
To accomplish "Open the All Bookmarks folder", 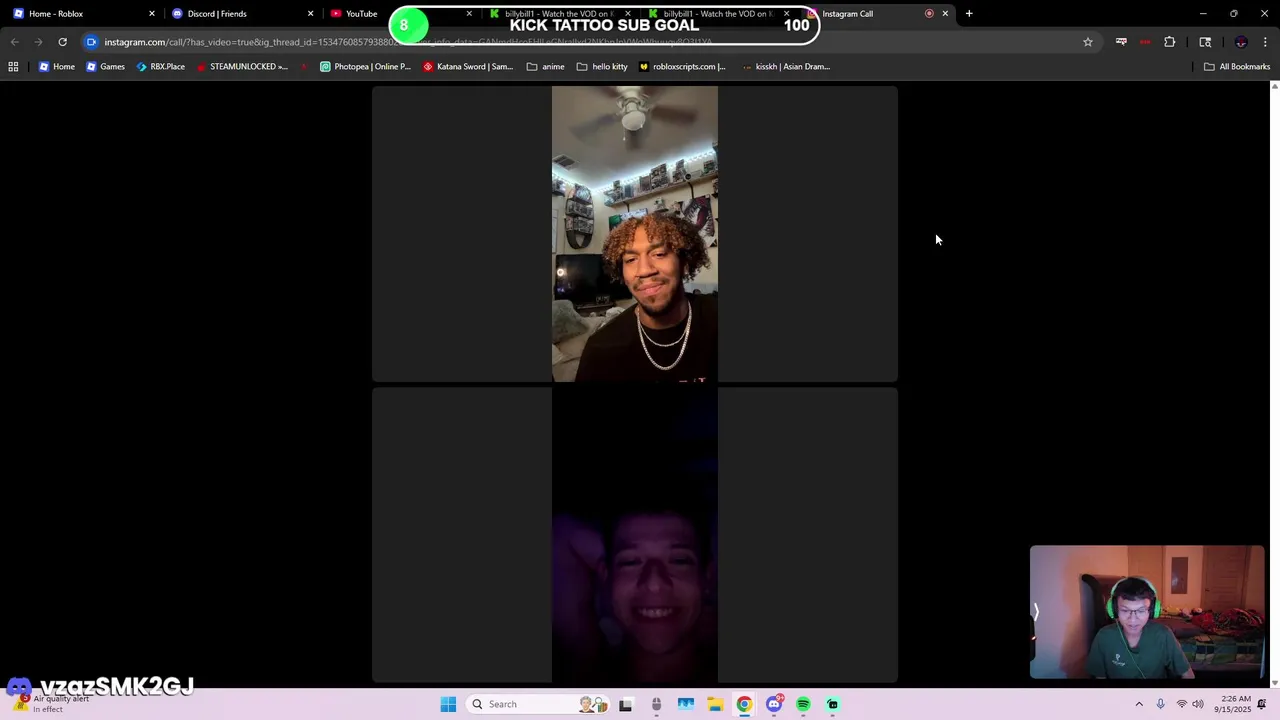I will [x=1237, y=67].
